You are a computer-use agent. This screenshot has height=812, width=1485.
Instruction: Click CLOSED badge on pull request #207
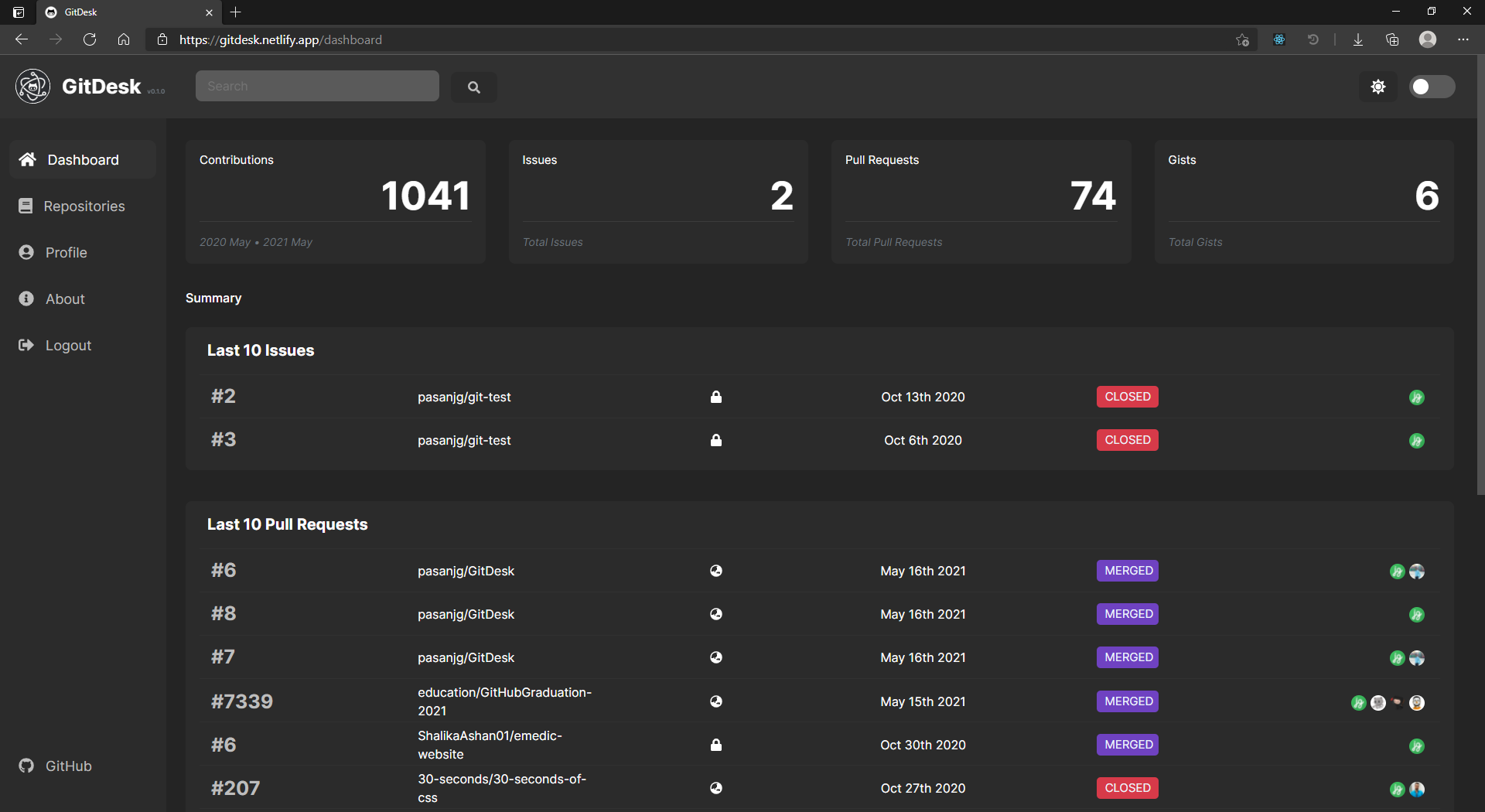coord(1128,788)
